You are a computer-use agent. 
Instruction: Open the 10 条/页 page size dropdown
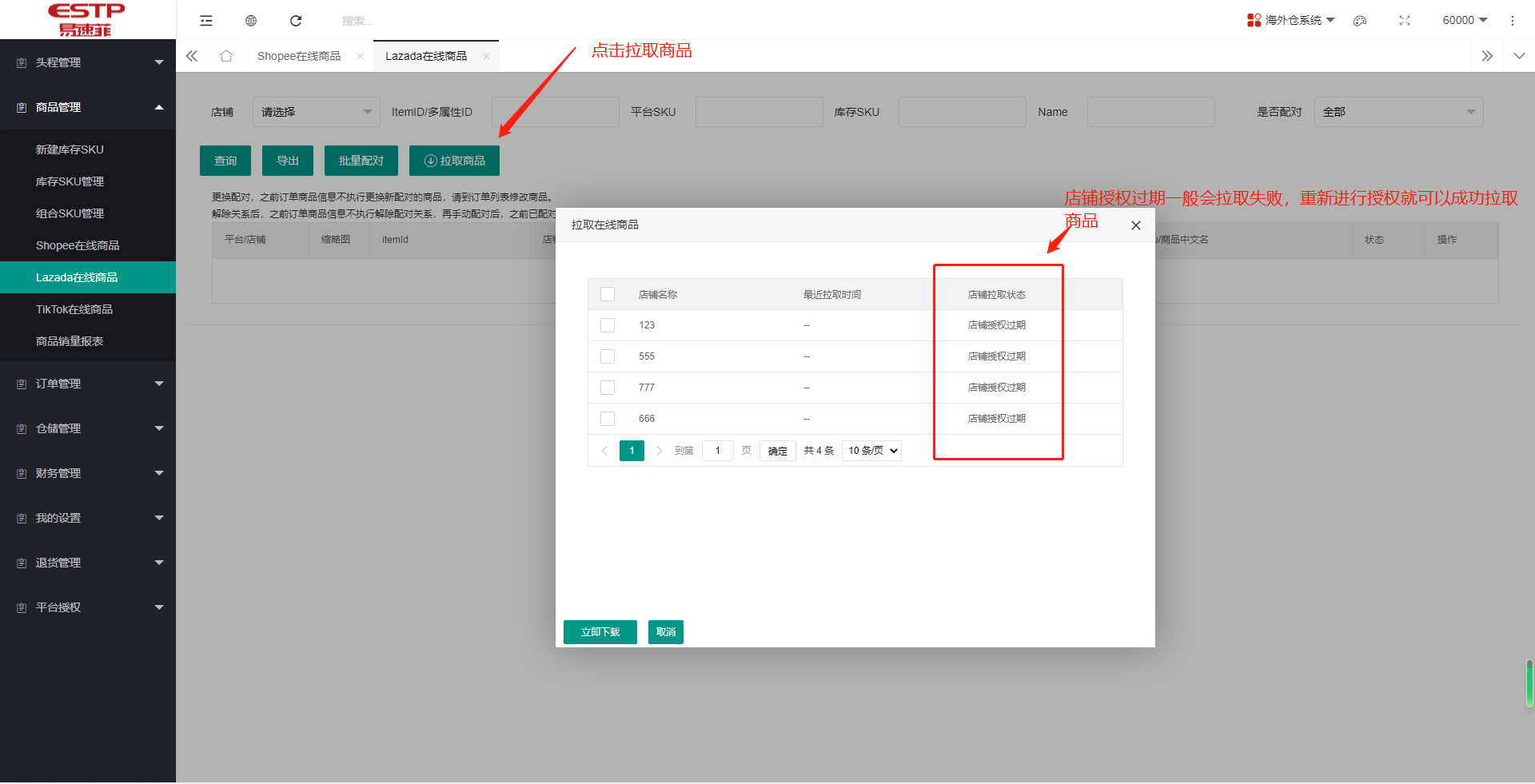[871, 451]
